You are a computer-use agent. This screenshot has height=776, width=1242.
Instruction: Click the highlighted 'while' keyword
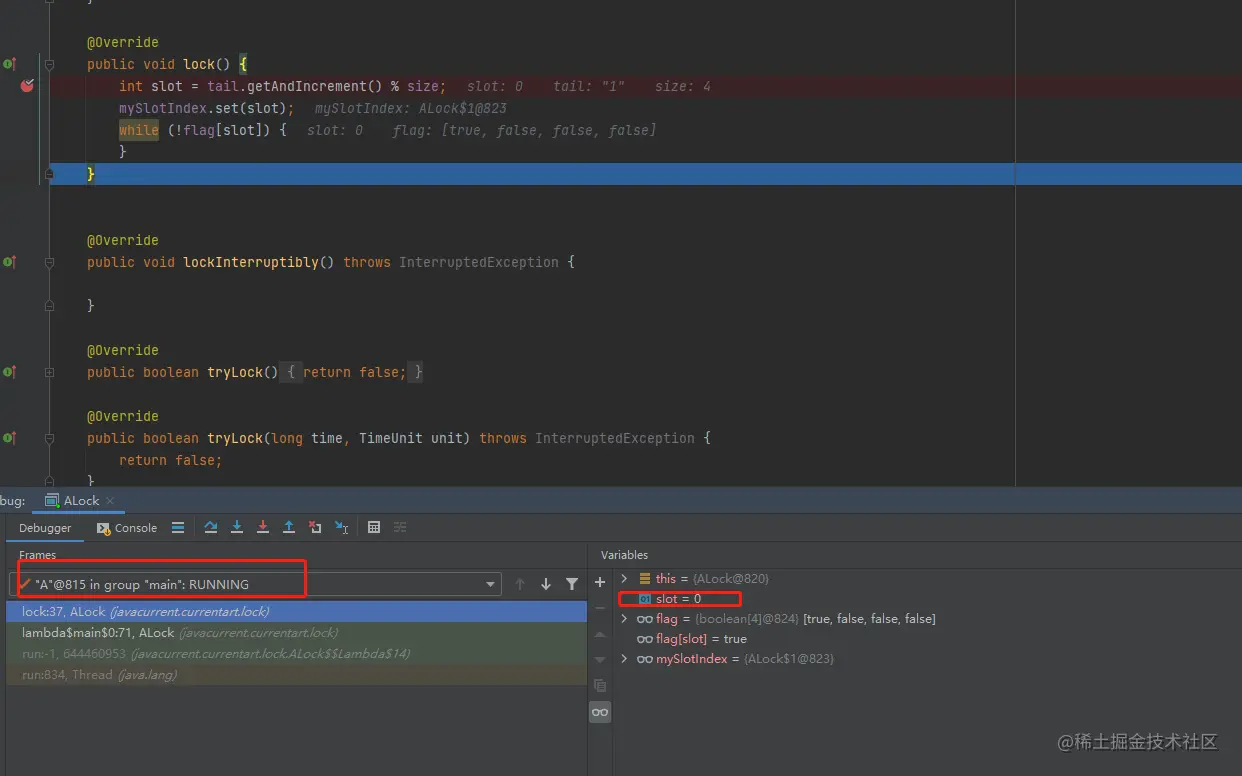[x=139, y=130]
